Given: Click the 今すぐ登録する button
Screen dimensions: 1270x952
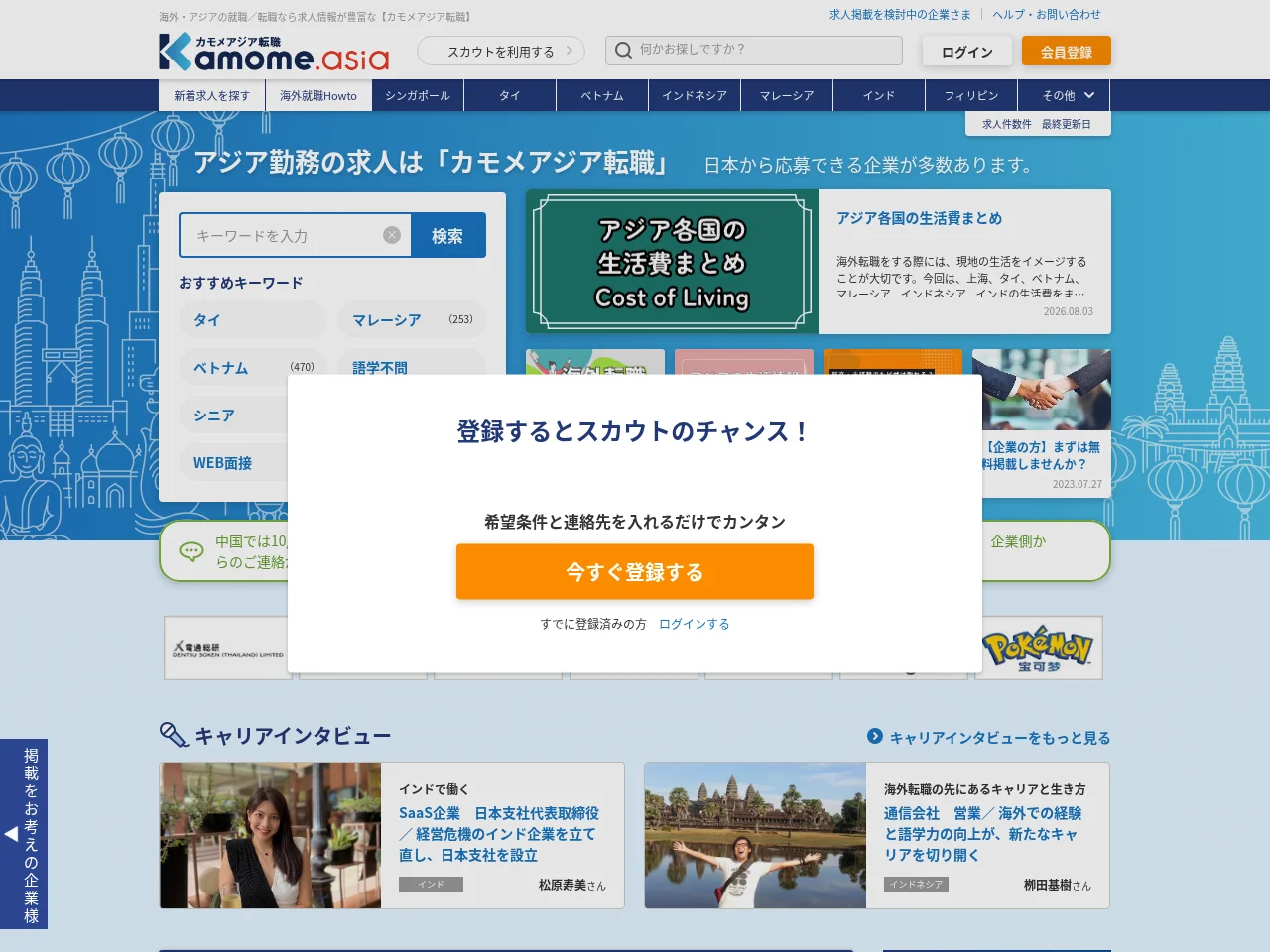Looking at the screenshot, I should point(635,571).
